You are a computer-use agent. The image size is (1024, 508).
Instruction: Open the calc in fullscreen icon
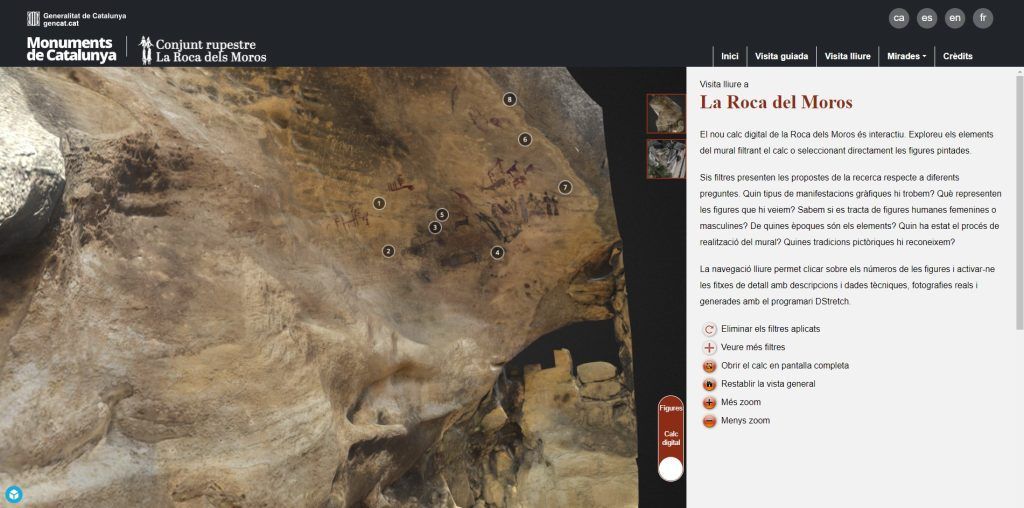tap(710, 366)
